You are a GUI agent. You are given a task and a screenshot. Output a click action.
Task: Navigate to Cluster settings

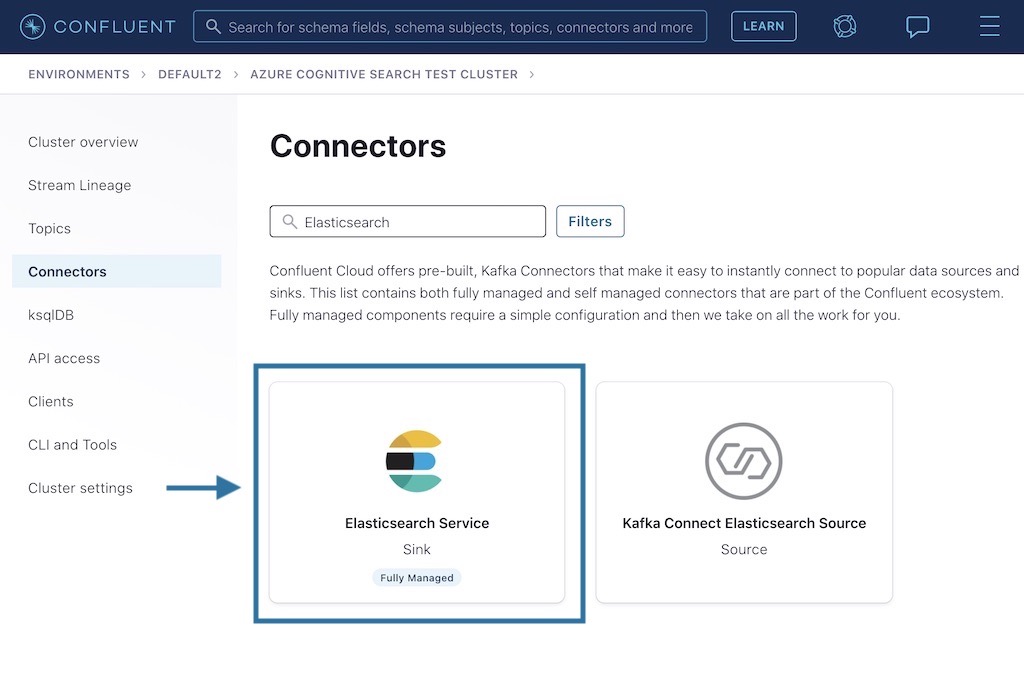(x=80, y=488)
